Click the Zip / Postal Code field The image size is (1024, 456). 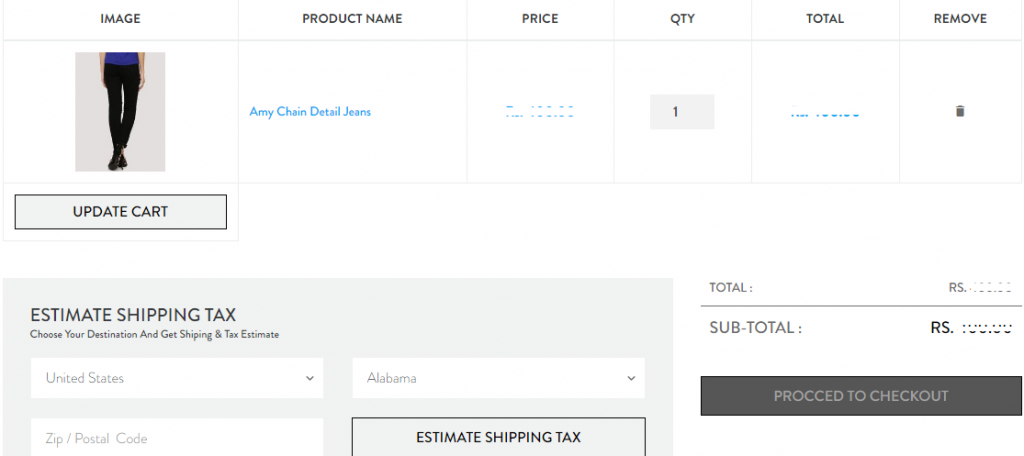[177, 437]
